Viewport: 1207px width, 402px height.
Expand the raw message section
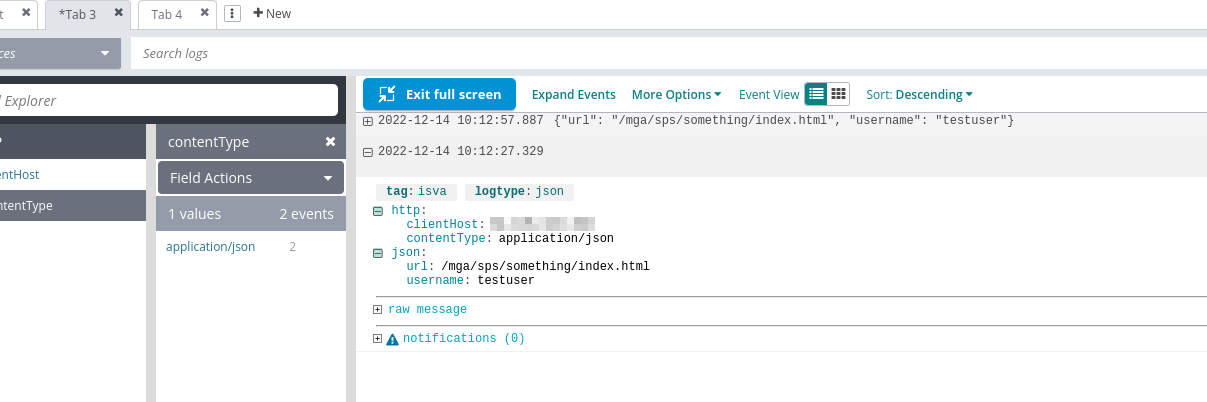click(378, 310)
